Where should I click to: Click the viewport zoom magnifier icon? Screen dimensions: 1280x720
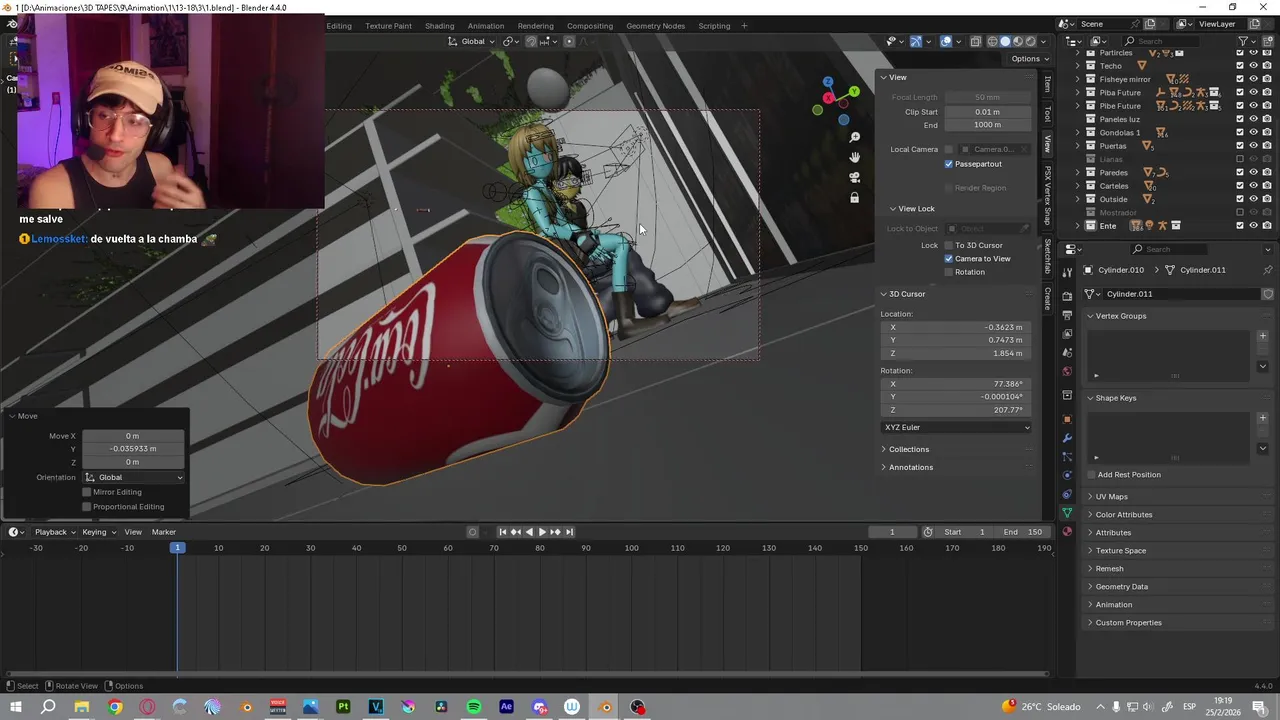[855, 137]
